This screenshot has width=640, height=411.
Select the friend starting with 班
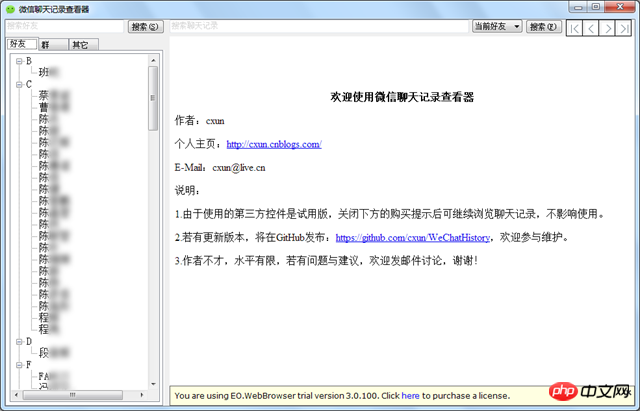tap(49, 73)
